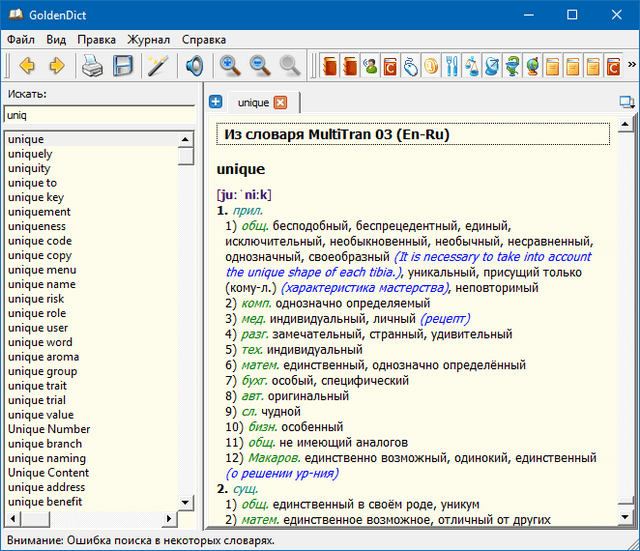Close the 'unique' tab
Image resolution: width=640 pixels, height=551 pixels.
[280, 103]
